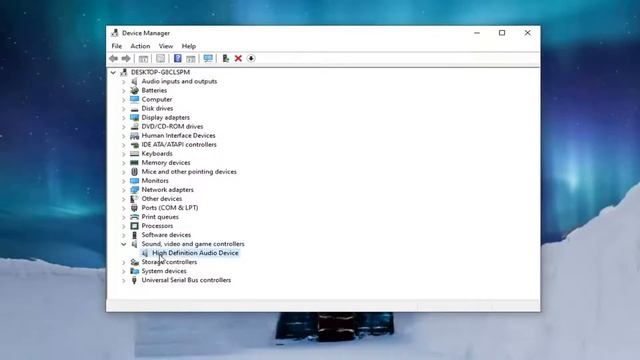The width and height of the screenshot is (640, 360).
Task: Select the Ports (COM & LPT) label
Action: 170,208
